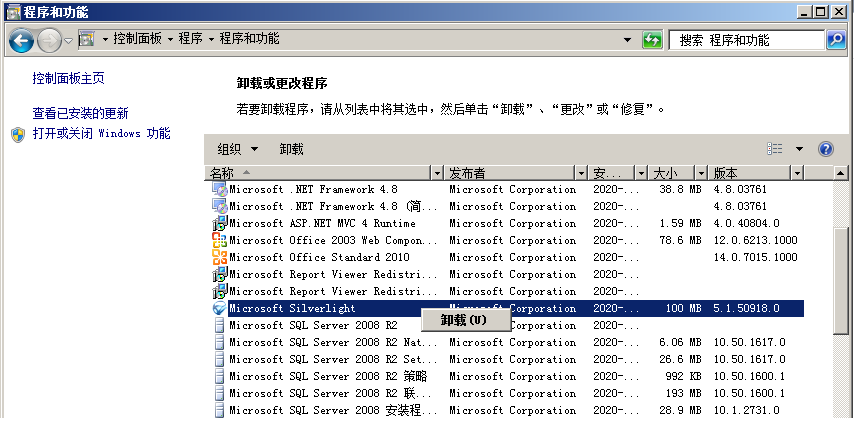Select Microsoft Office Standard 2010 name

click(319, 257)
